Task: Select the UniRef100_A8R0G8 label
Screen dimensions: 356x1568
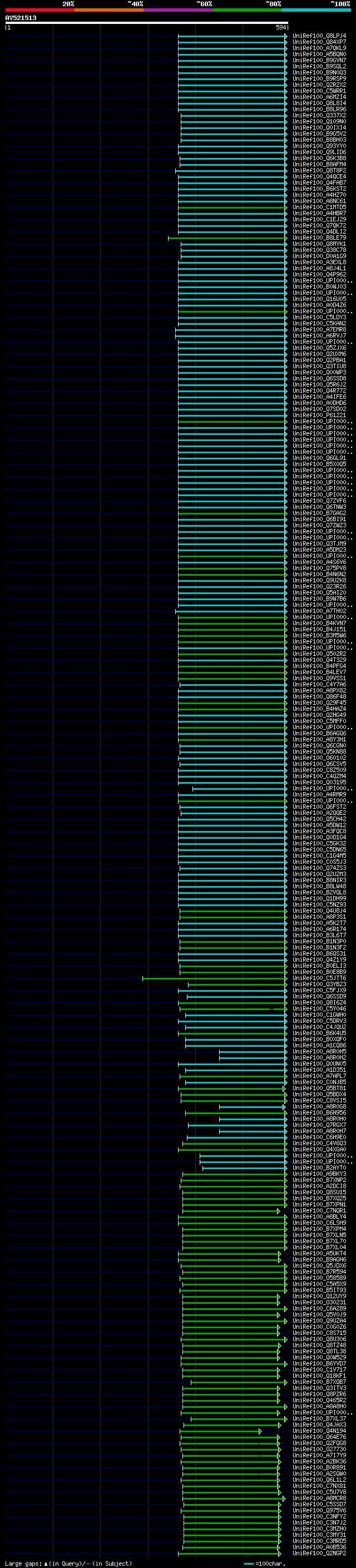Action: [x=319, y=1106]
